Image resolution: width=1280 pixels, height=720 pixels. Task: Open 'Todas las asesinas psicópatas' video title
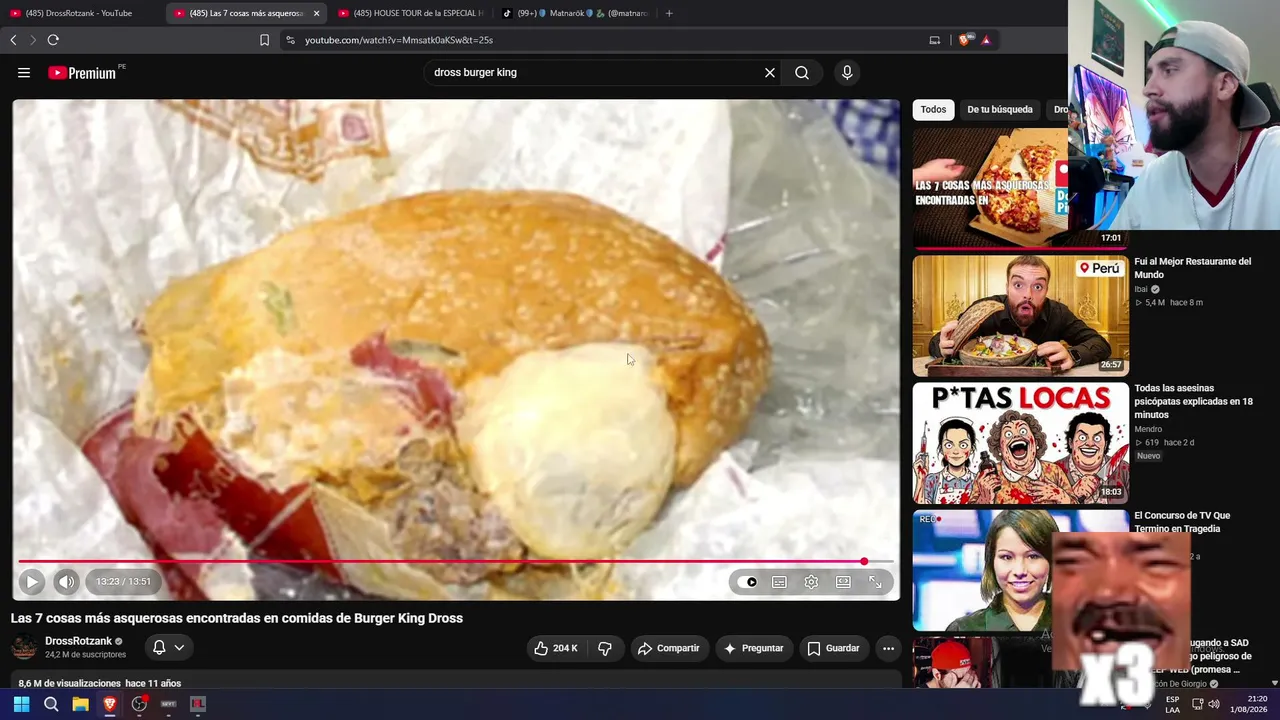tap(1193, 401)
